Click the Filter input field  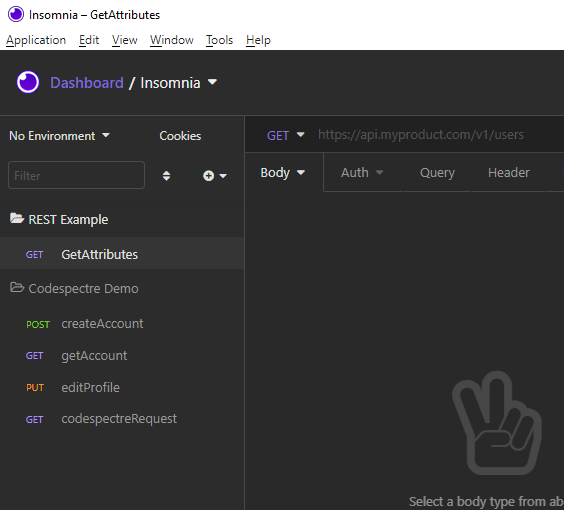pos(76,175)
